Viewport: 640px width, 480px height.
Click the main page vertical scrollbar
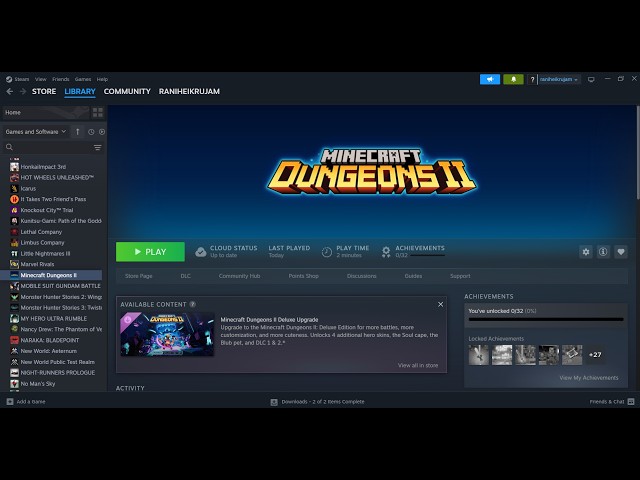click(x=638, y=152)
